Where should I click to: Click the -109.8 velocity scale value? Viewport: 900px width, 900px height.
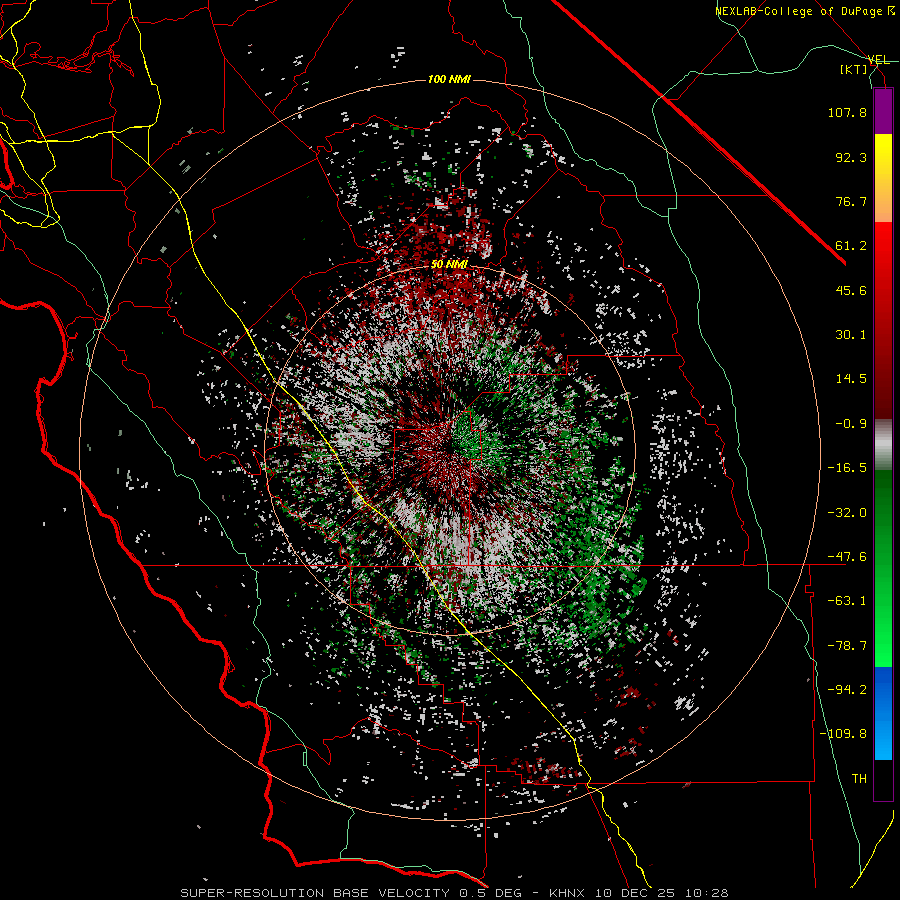[x=843, y=734]
